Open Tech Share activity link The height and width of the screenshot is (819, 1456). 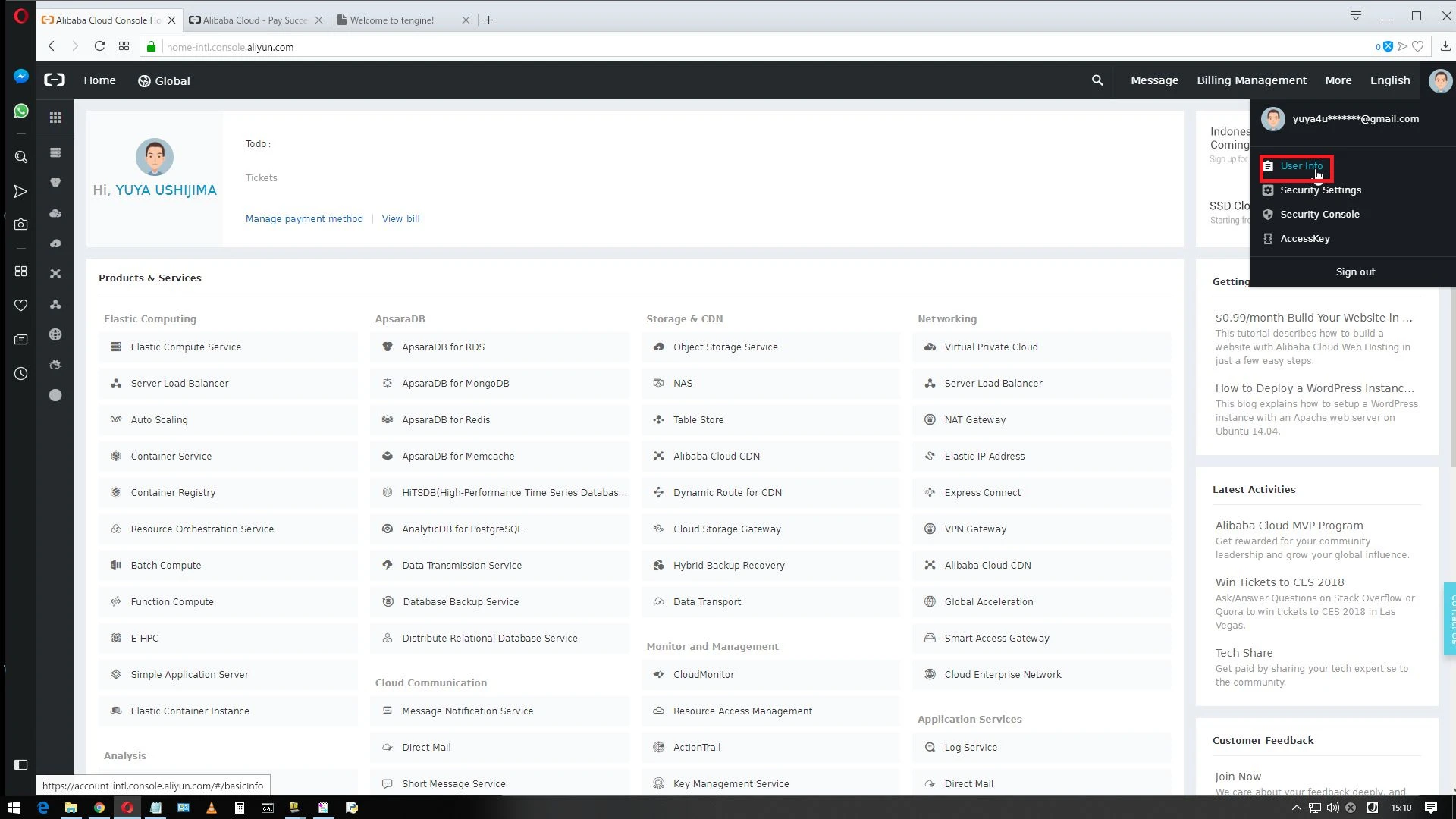[x=1244, y=653]
